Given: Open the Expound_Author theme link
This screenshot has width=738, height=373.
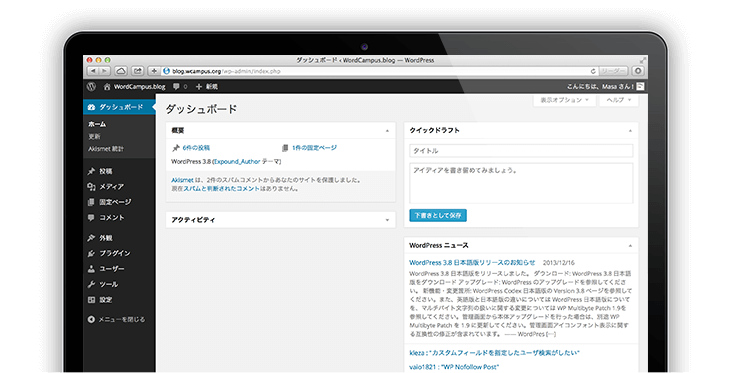Looking at the screenshot, I should pyautogui.click(x=237, y=162).
